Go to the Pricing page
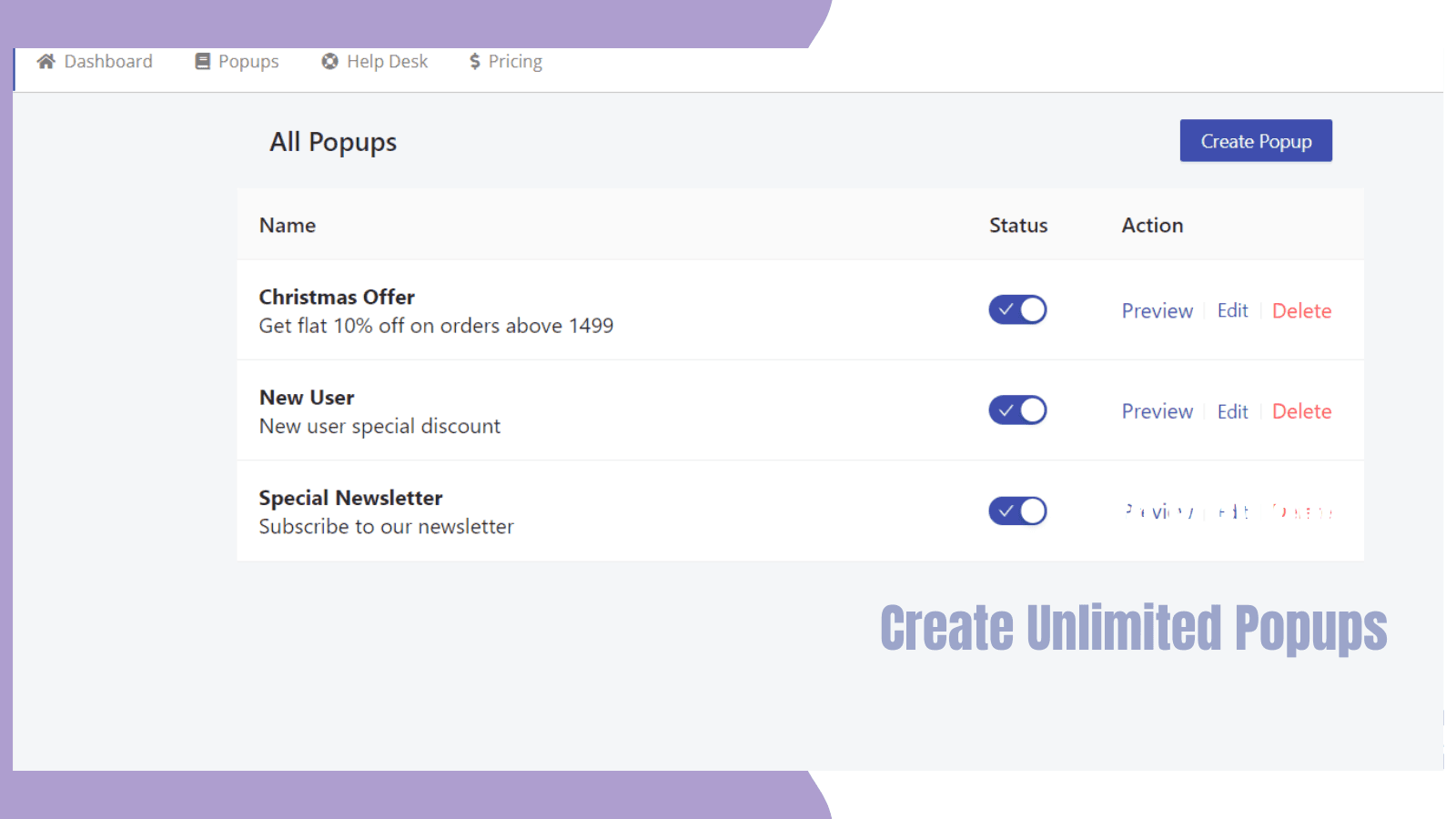 click(x=515, y=61)
